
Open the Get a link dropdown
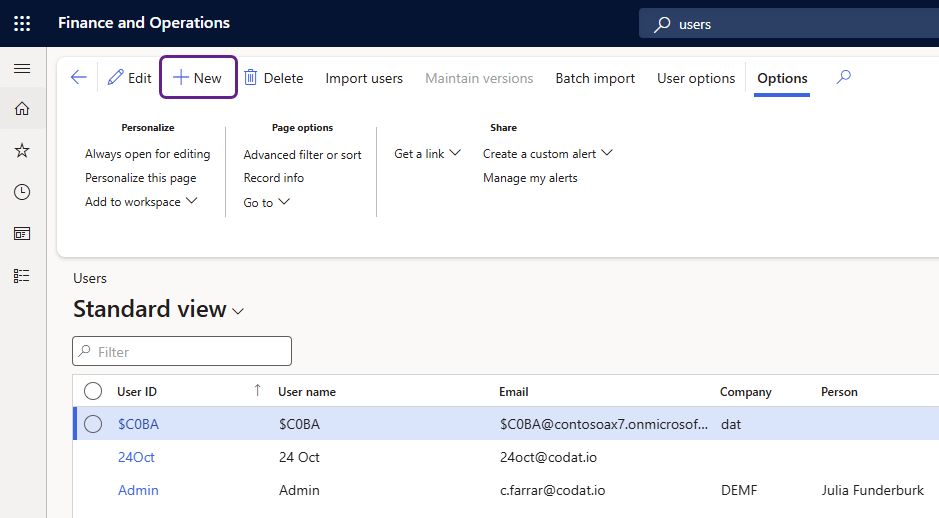pos(427,154)
